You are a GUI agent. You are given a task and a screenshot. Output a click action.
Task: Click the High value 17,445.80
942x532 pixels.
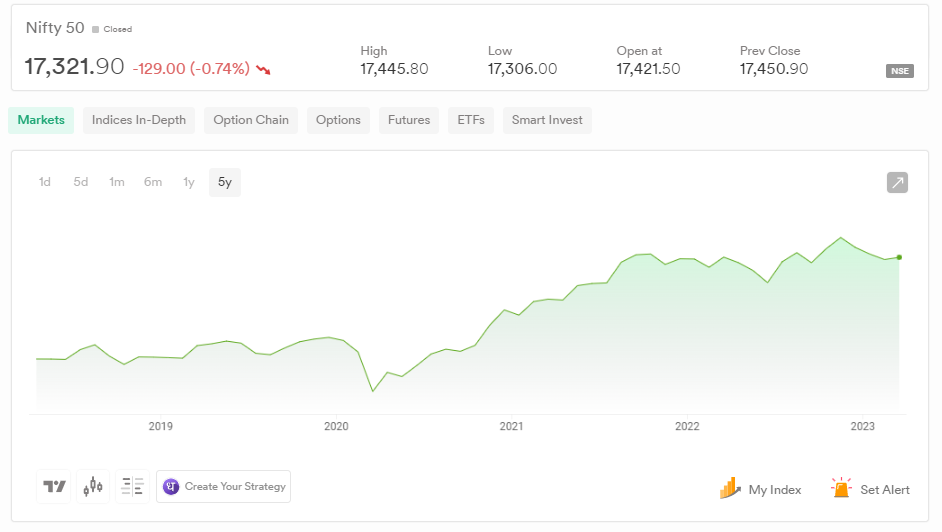click(394, 69)
